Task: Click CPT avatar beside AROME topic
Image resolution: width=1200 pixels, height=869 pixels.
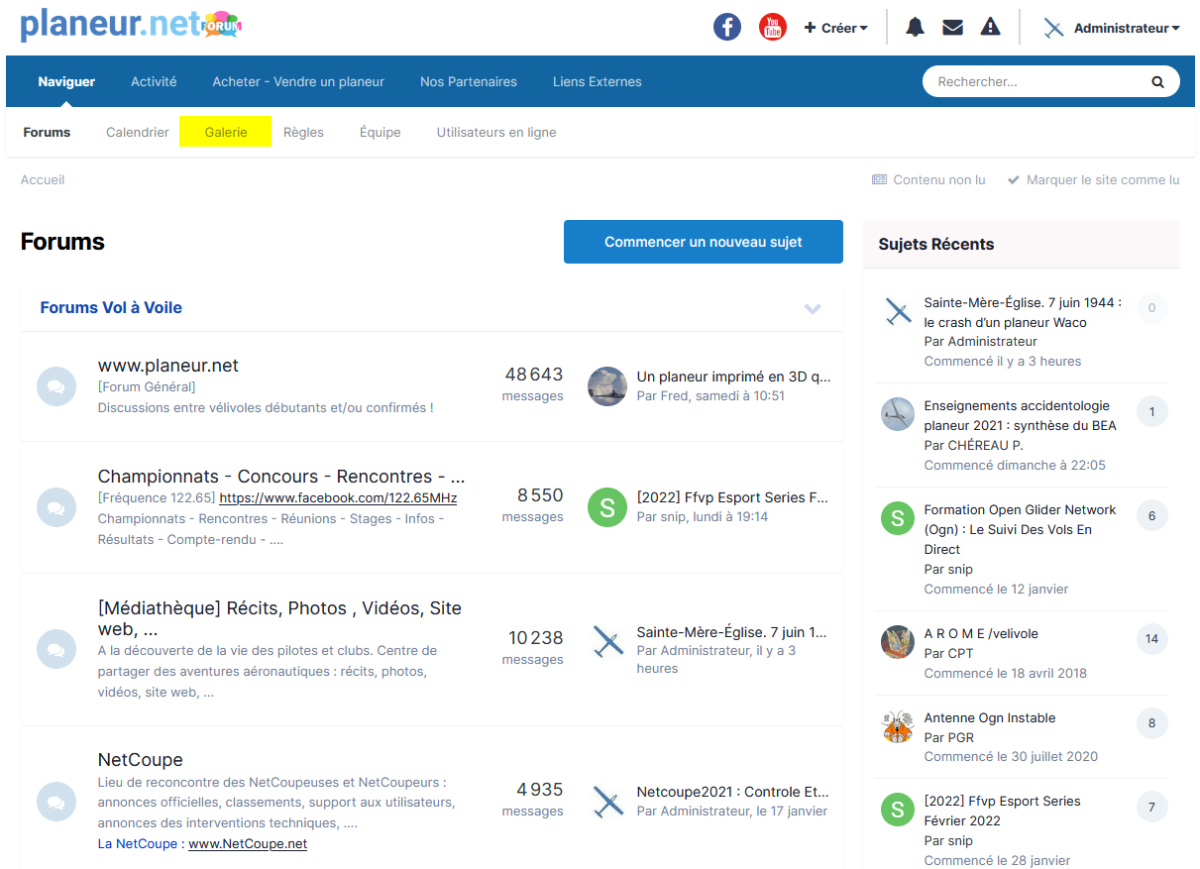Action: 898,642
